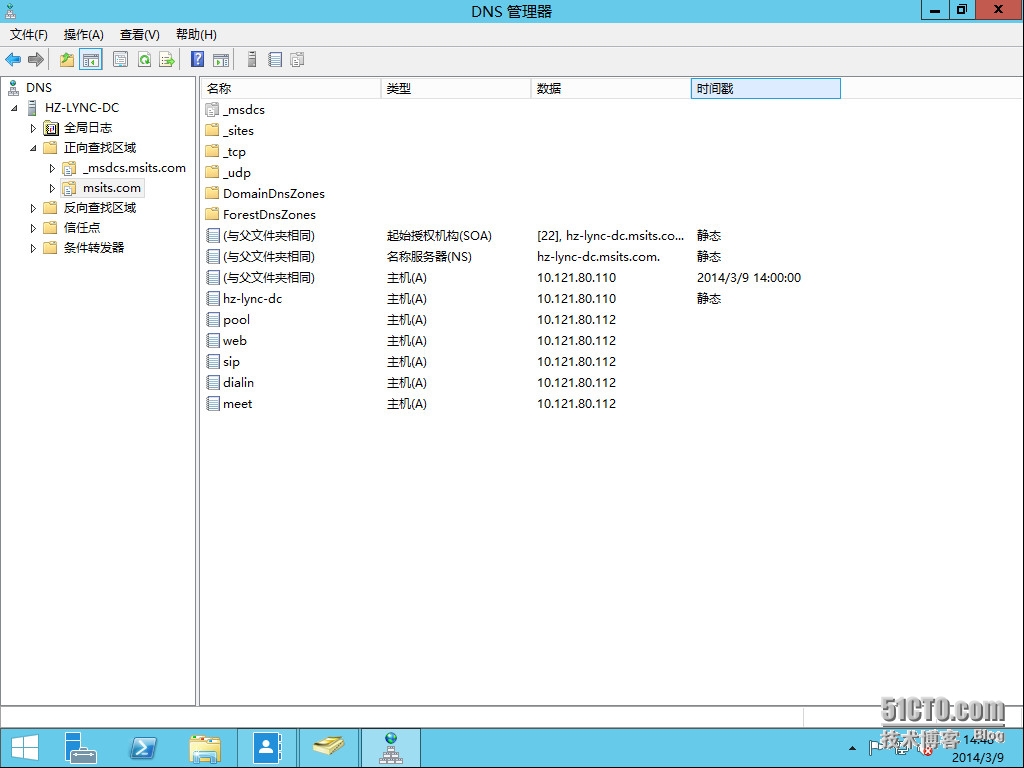Expand the 信任点 node
The height and width of the screenshot is (768, 1024).
(x=33, y=228)
